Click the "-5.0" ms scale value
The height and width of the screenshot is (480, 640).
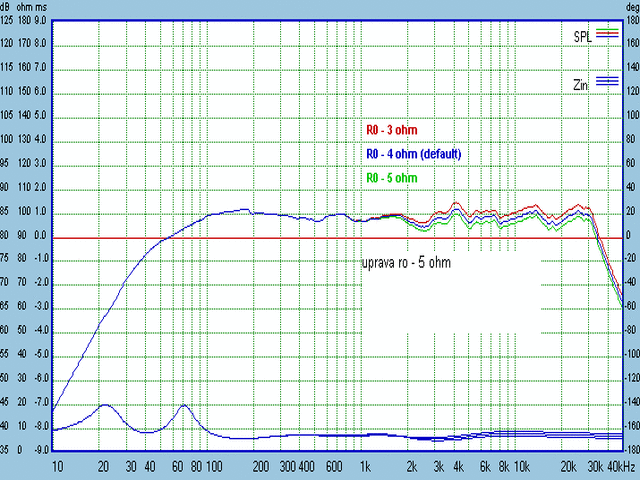(x=40, y=354)
